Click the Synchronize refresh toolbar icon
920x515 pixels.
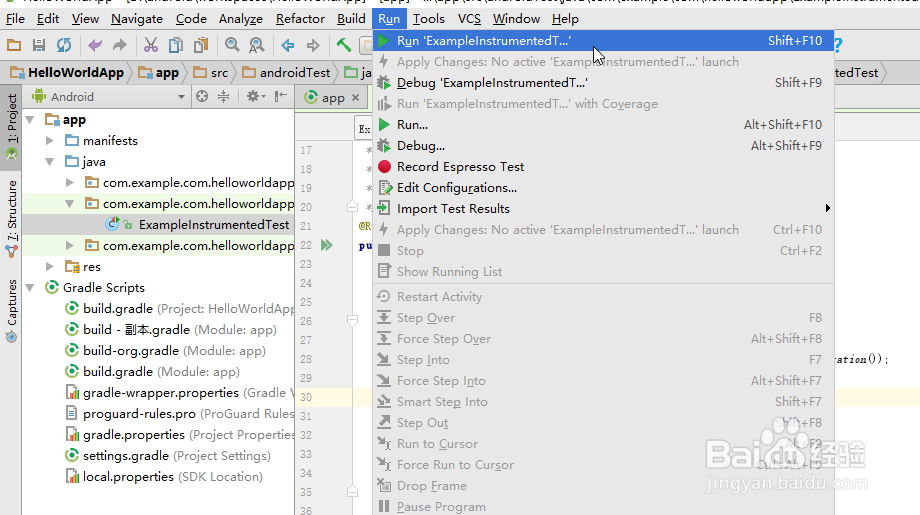click(64, 45)
